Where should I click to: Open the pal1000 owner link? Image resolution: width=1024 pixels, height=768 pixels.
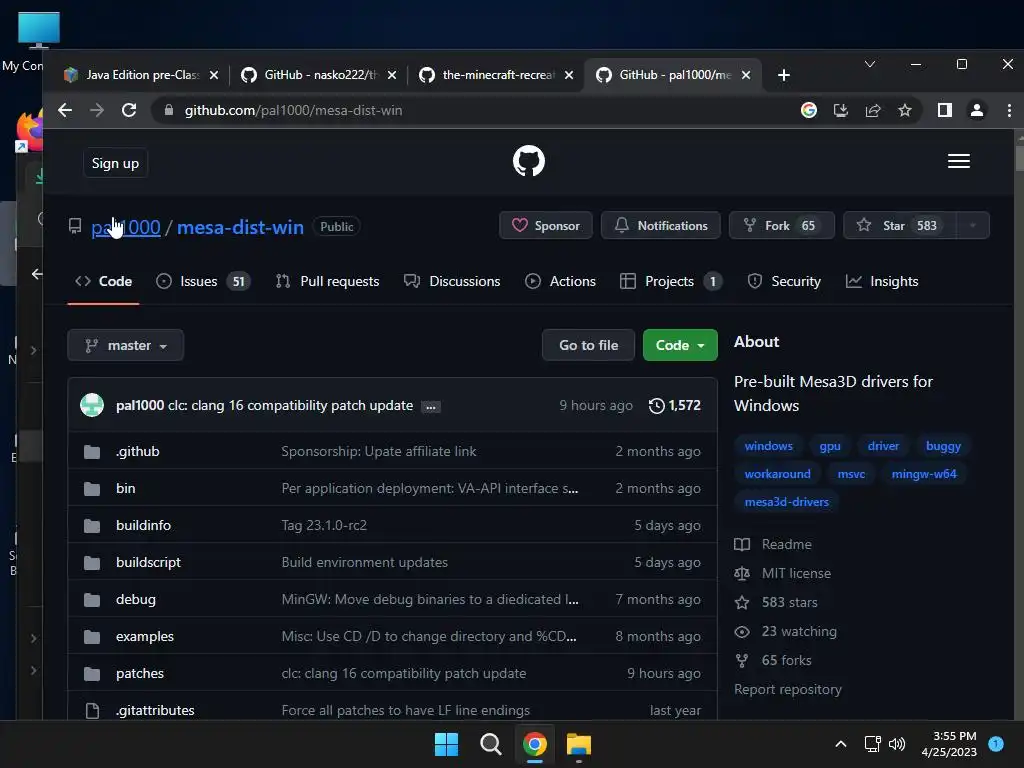125,227
